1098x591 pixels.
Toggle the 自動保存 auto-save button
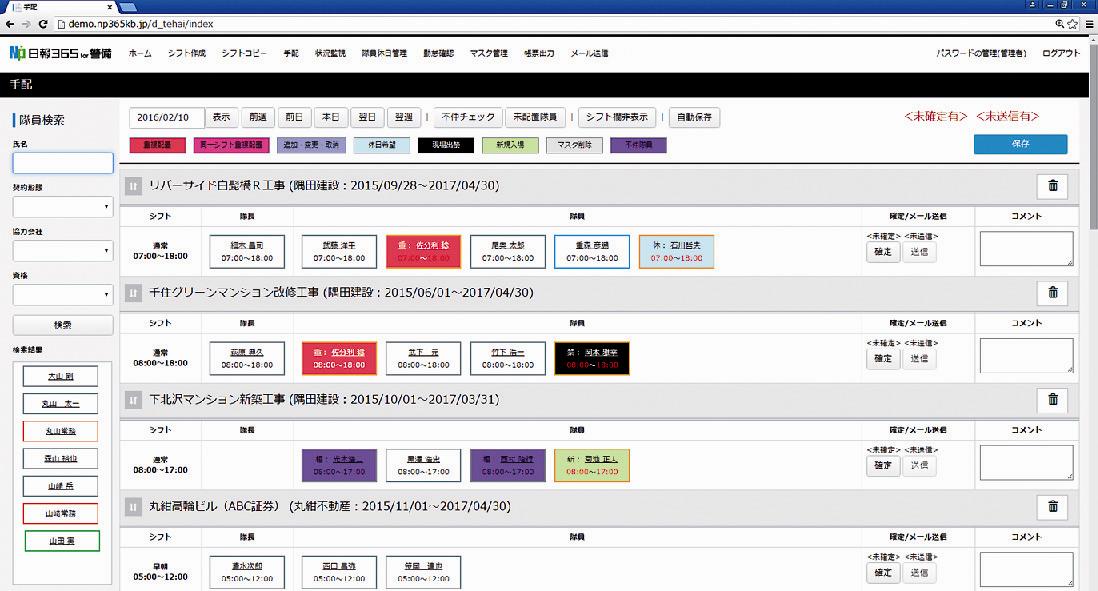click(694, 117)
